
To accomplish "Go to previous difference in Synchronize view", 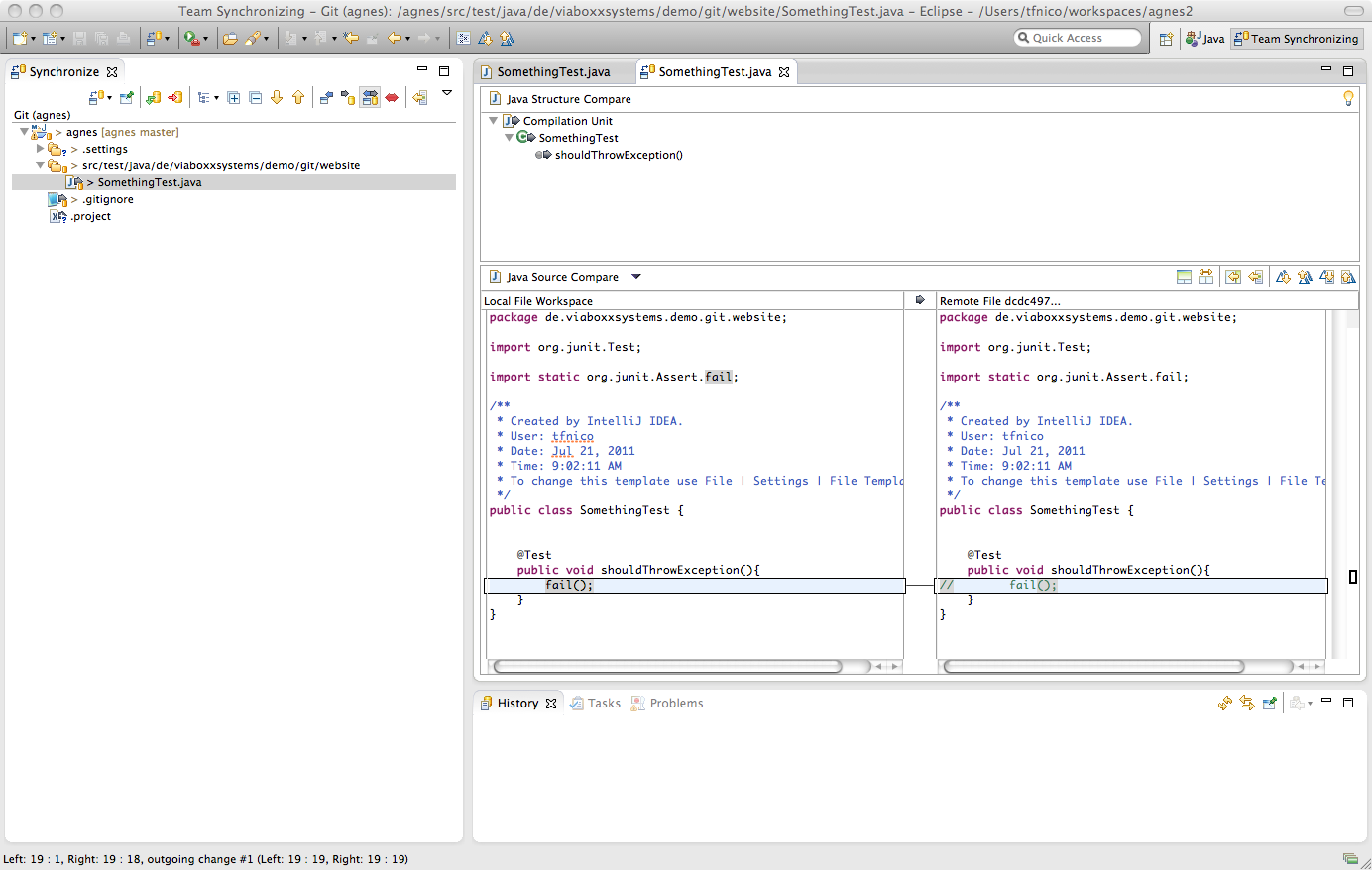I will 298,97.
